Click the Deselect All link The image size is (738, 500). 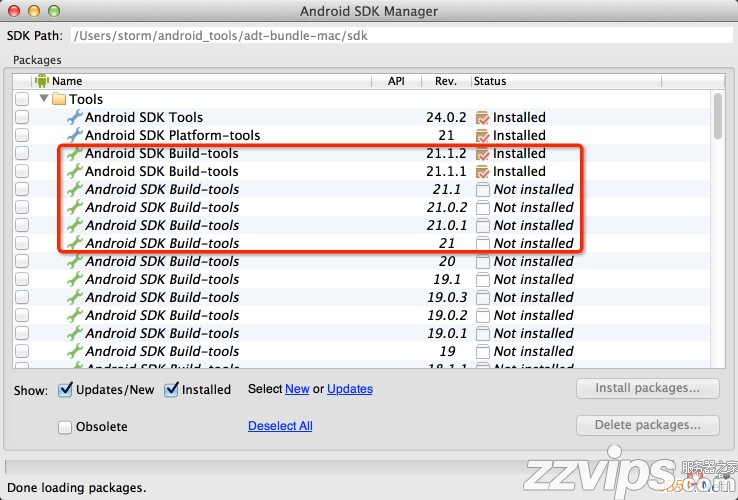280,426
